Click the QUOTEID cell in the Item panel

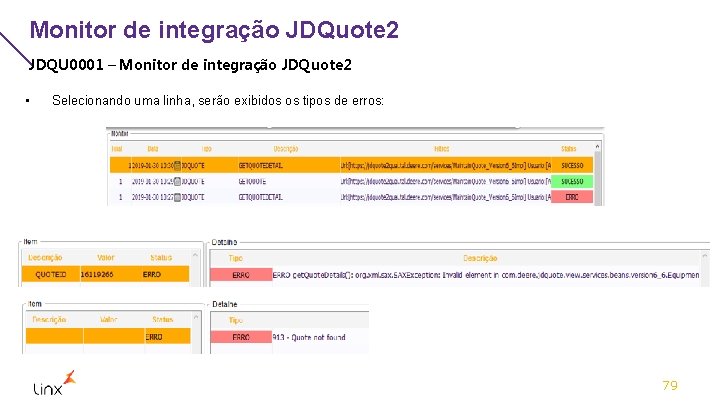click(x=51, y=275)
